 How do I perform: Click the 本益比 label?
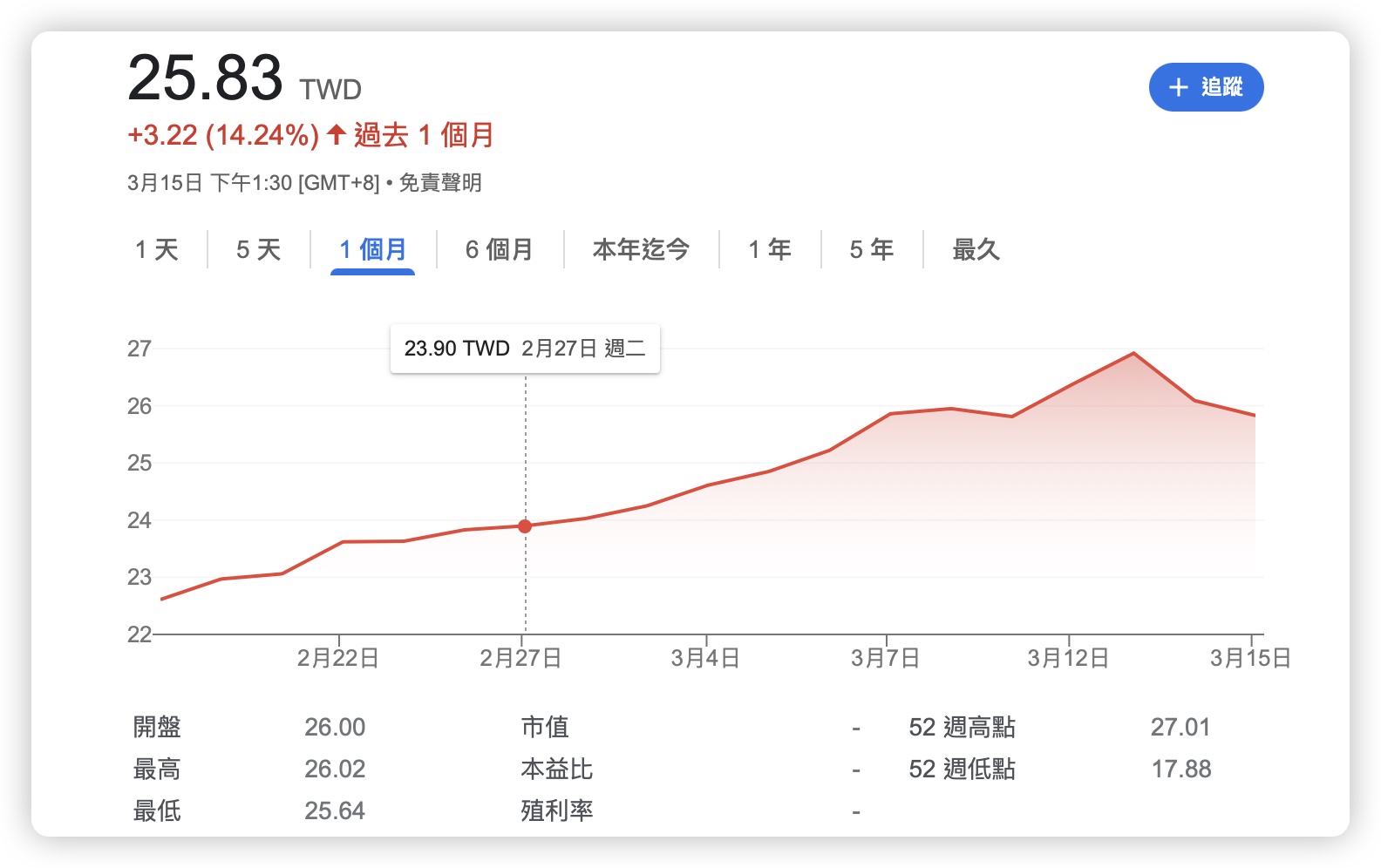click(x=557, y=769)
